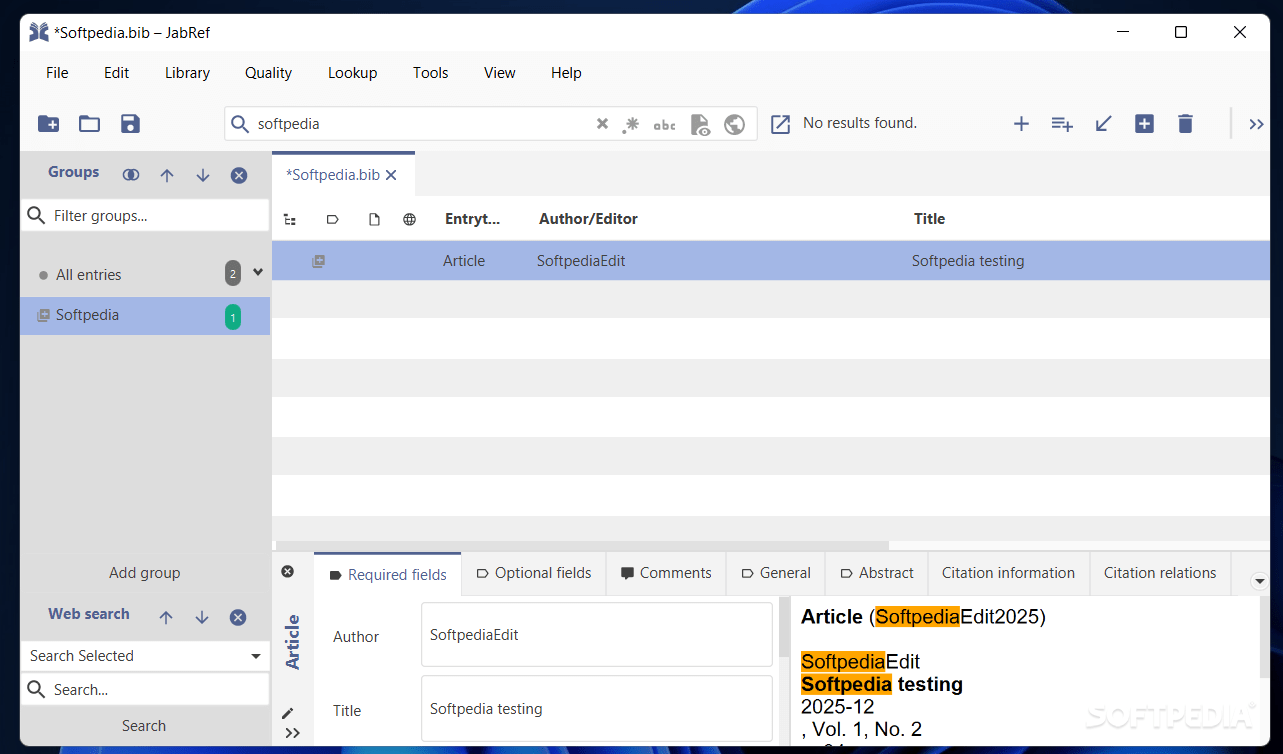The image size is (1283, 754).
Task: Click the Web search query field
Action: (x=145, y=690)
